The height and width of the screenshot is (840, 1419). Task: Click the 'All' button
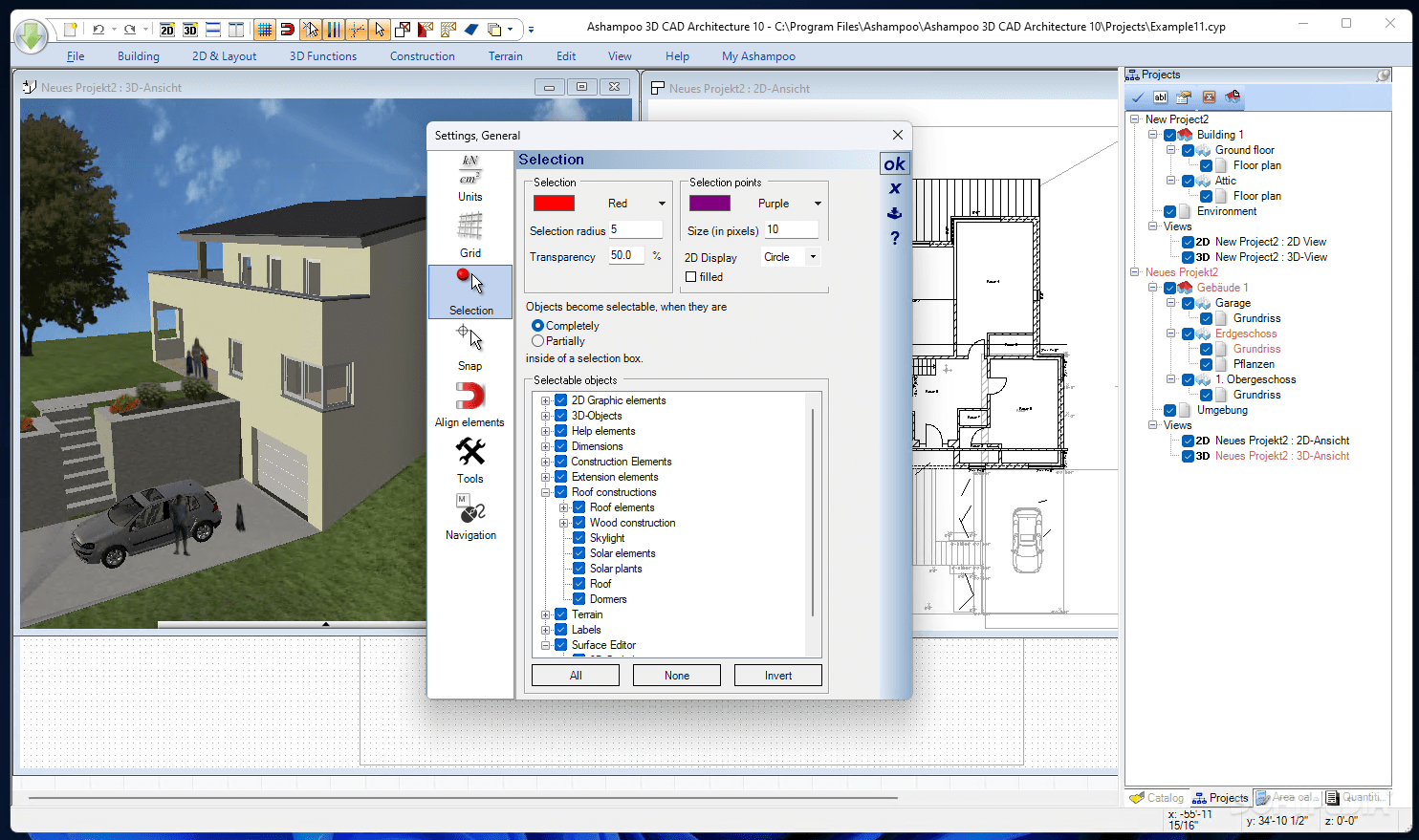point(576,676)
